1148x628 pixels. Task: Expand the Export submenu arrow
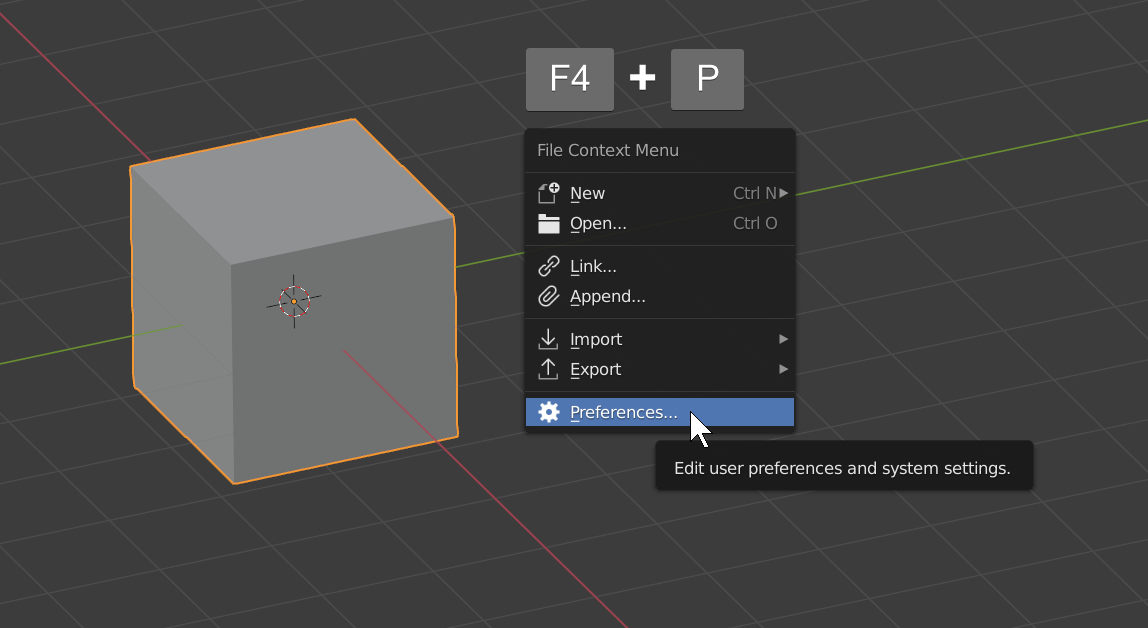784,369
